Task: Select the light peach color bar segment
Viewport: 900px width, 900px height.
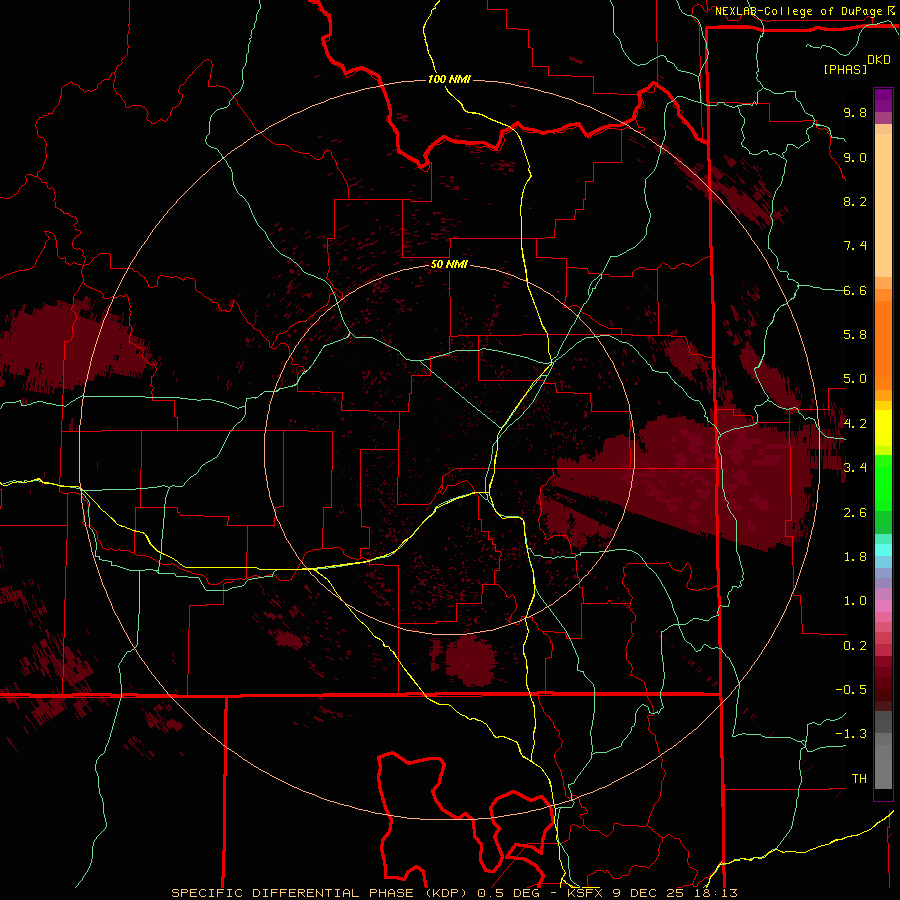Action: coord(883,205)
